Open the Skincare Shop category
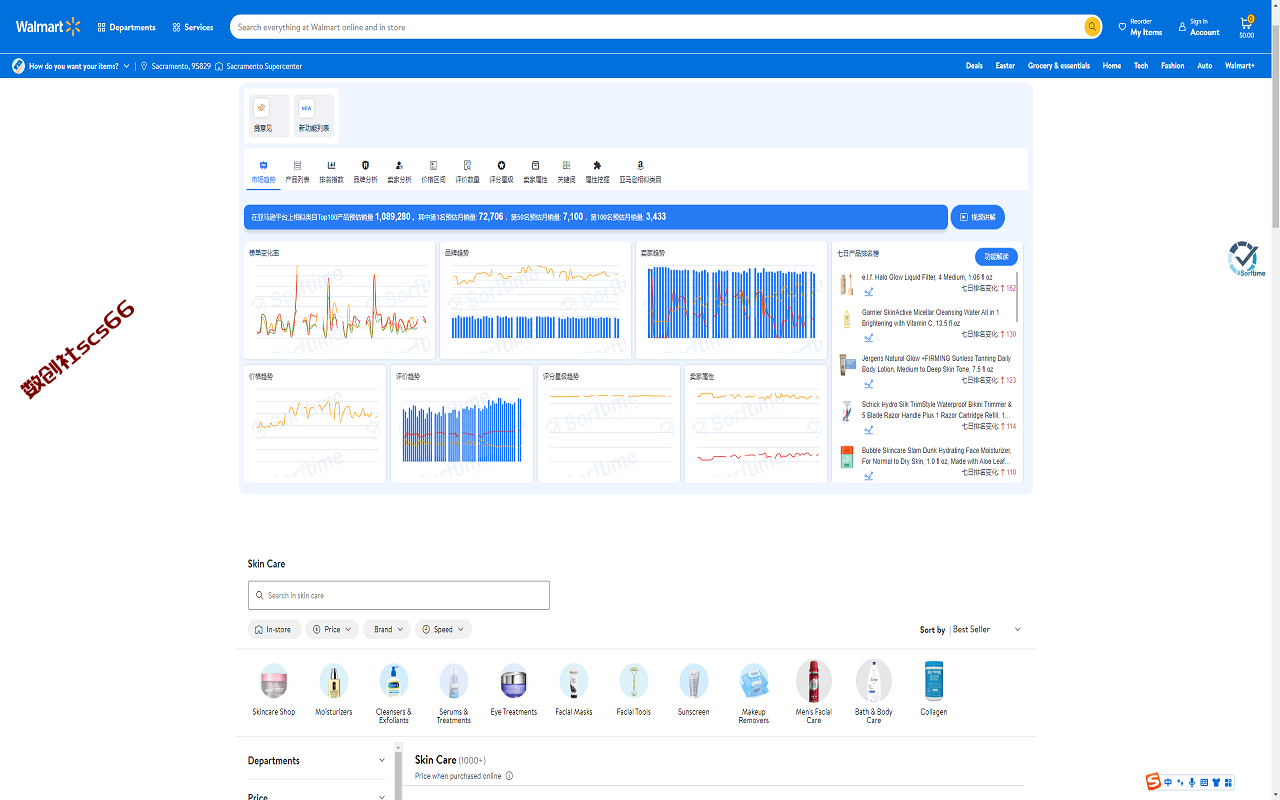 (x=273, y=690)
